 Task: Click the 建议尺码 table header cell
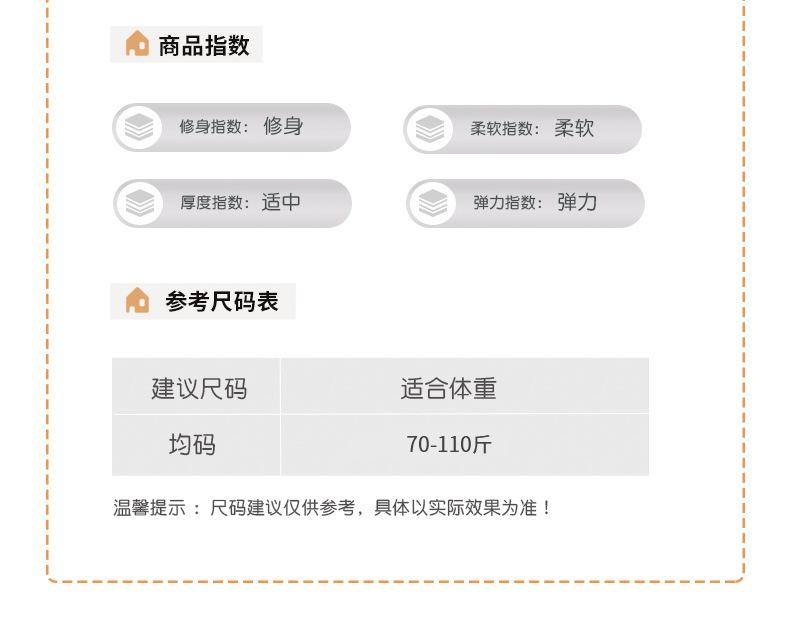pyautogui.click(x=196, y=386)
